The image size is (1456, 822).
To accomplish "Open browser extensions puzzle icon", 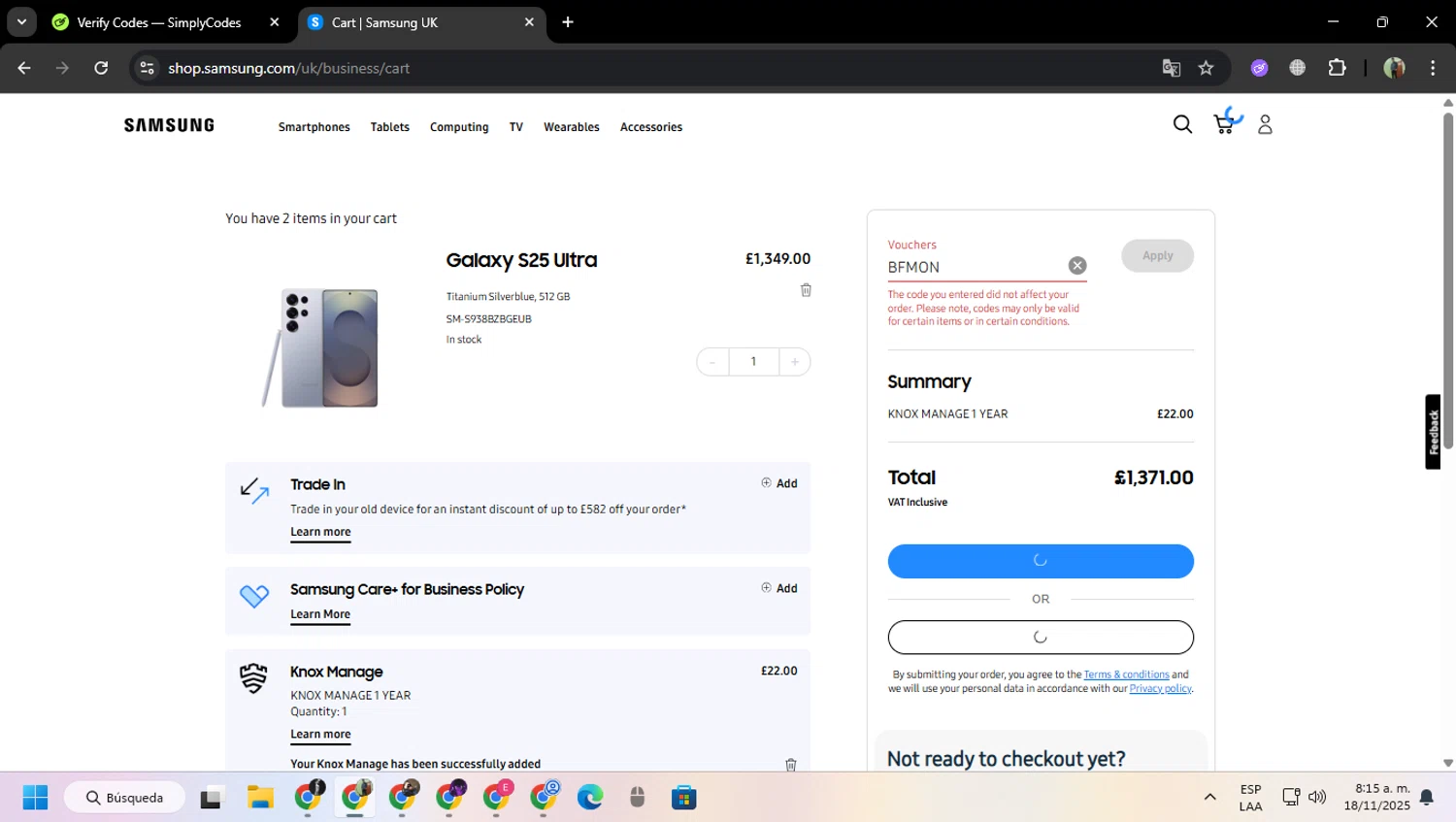I will coord(1338,68).
